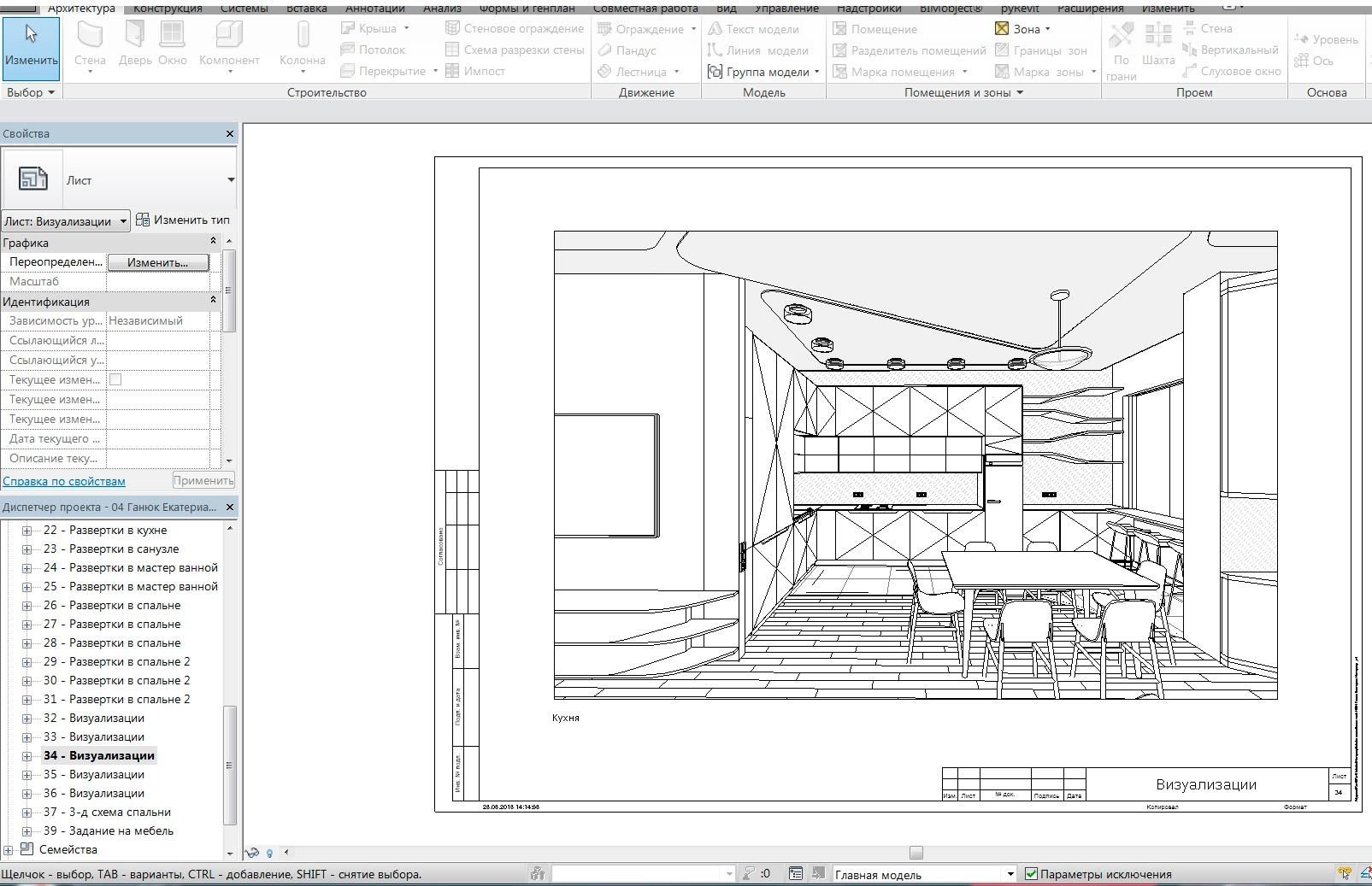Open the Аннотации ribbon tab

click(x=374, y=8)
